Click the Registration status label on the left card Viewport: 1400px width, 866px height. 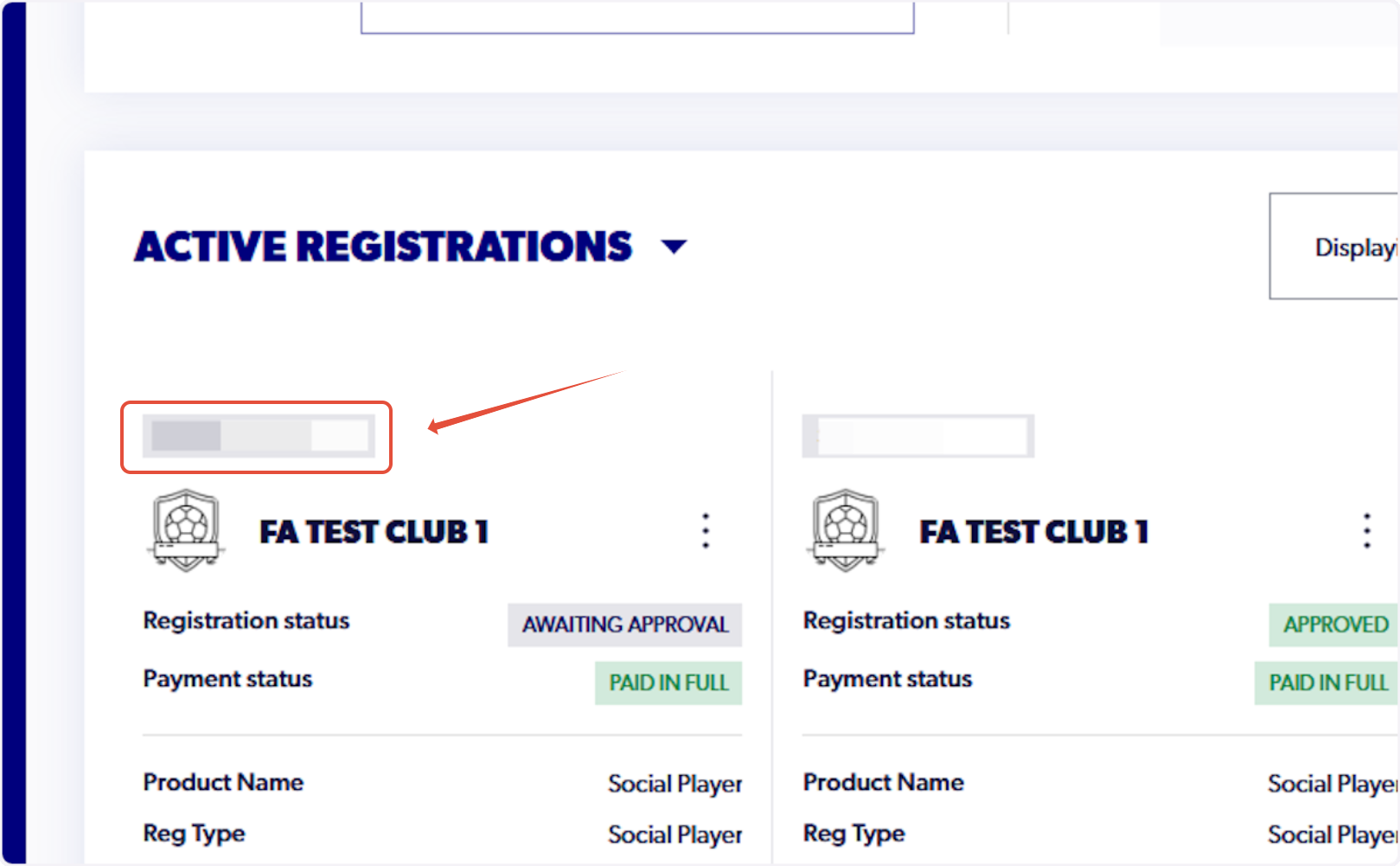(x=246, y=620)
